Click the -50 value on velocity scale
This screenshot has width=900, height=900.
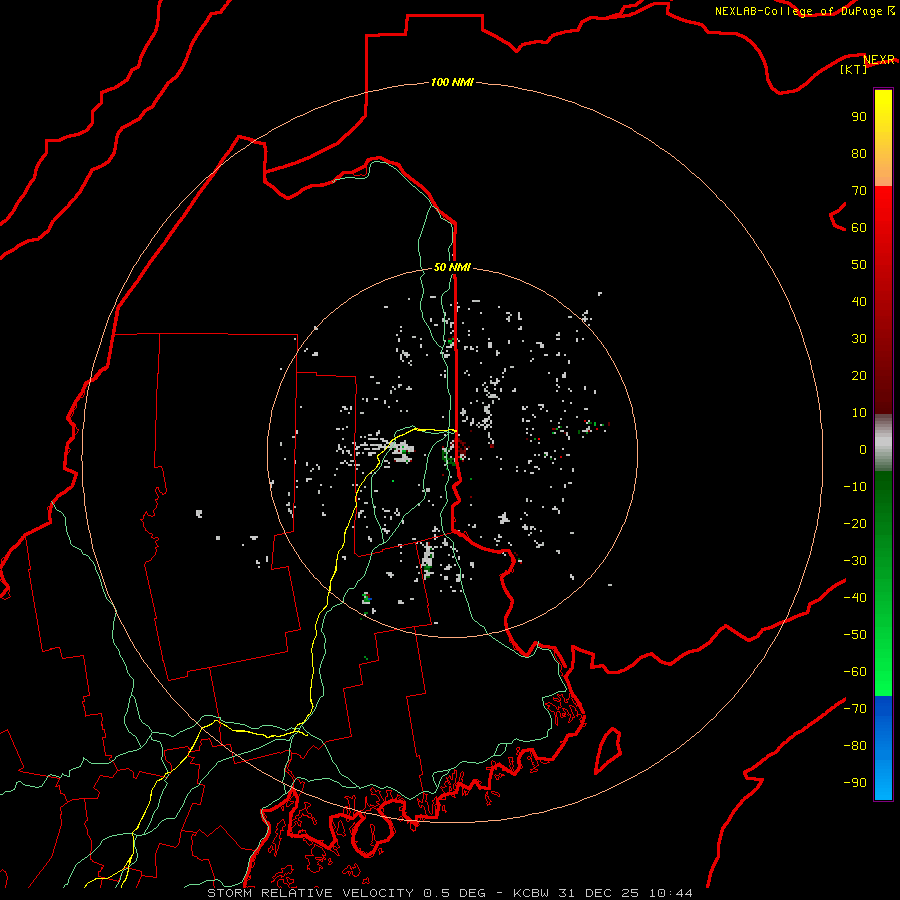(855, 635)
